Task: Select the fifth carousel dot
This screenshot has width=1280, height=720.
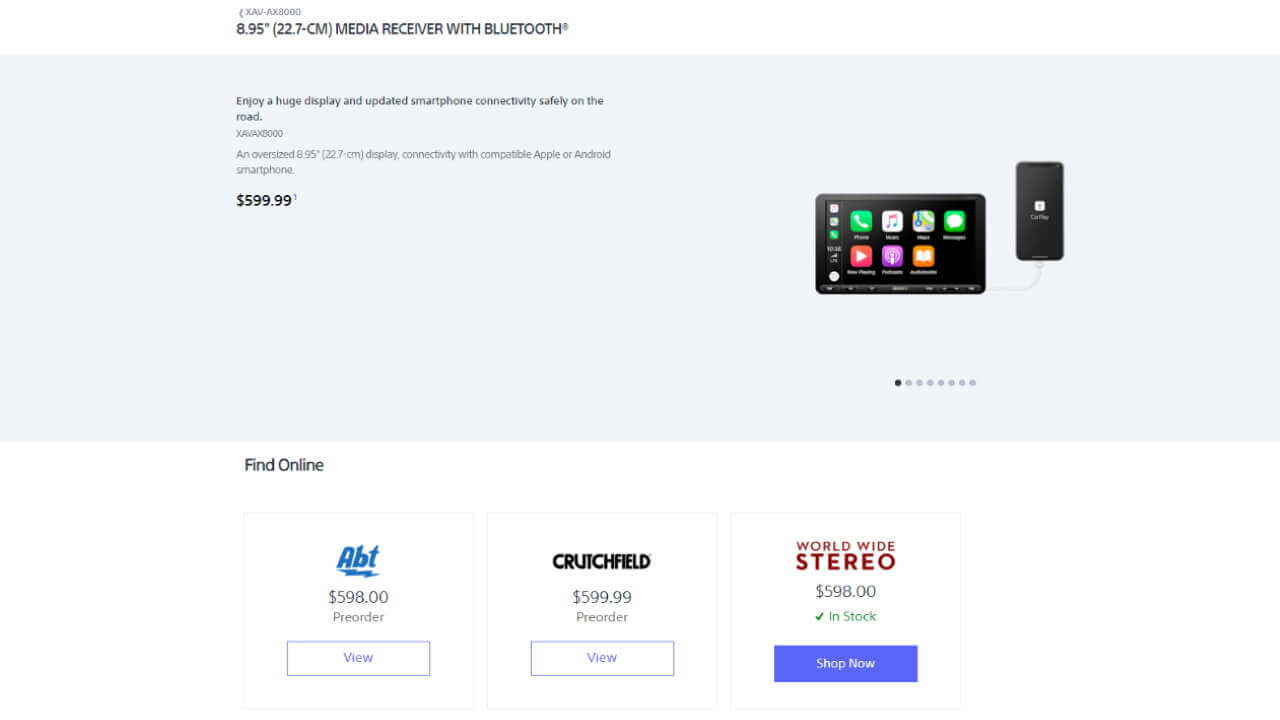Action: pyautogui.click(x=941, y=382)
